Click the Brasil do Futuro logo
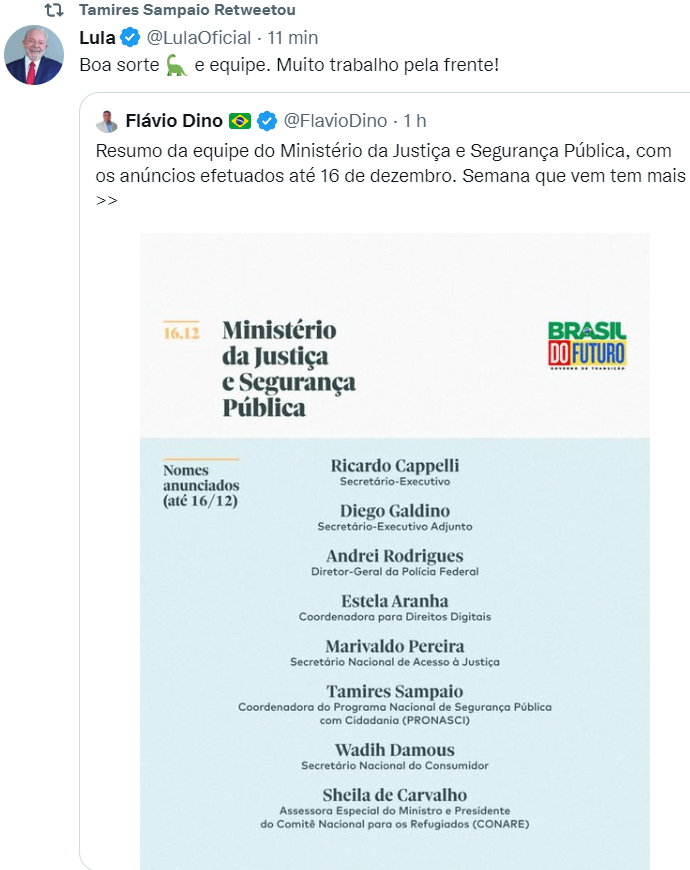This screenshot has height=870, width=690. coord(587,345)
